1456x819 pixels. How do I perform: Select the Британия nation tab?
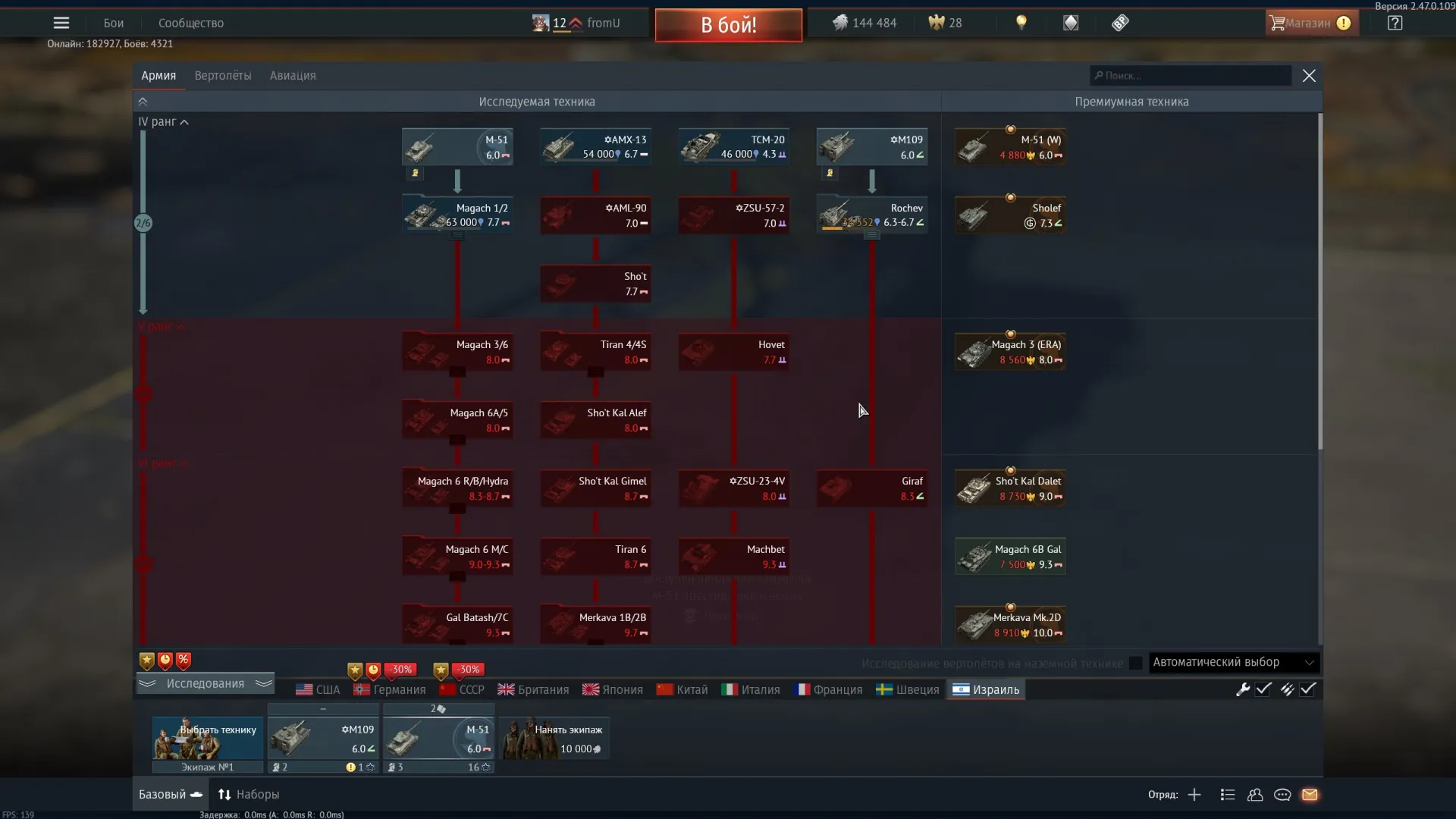533,689
